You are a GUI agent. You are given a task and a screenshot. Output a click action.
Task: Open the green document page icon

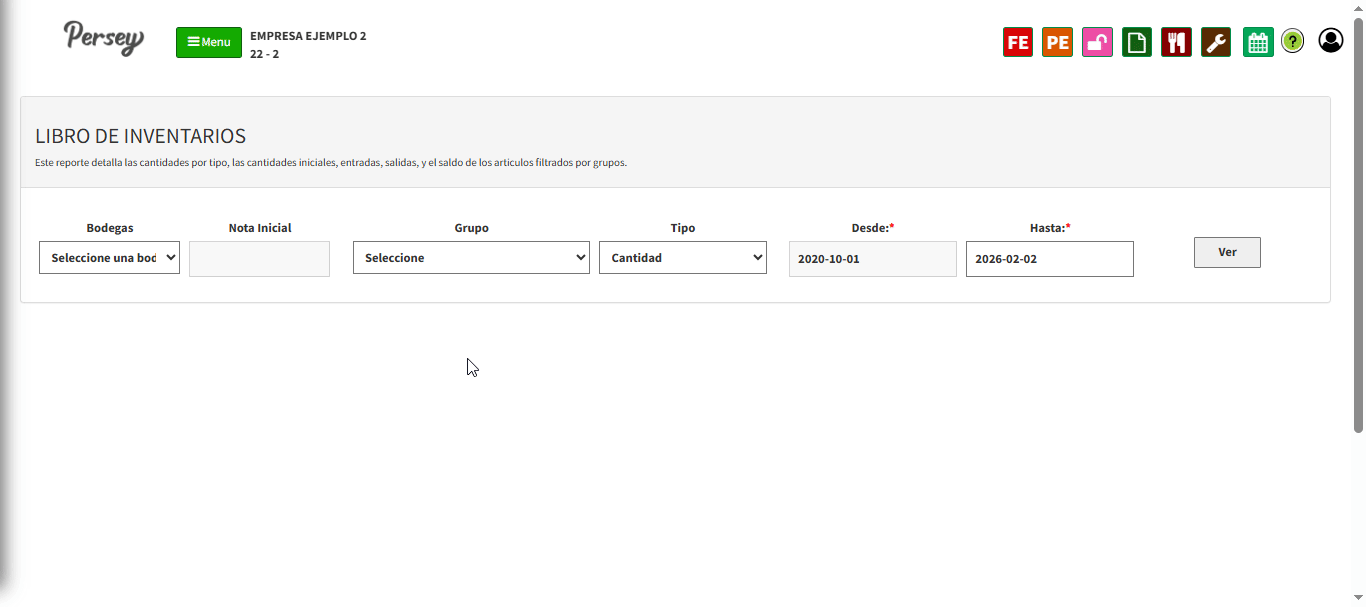click(x=1136, y=42)
